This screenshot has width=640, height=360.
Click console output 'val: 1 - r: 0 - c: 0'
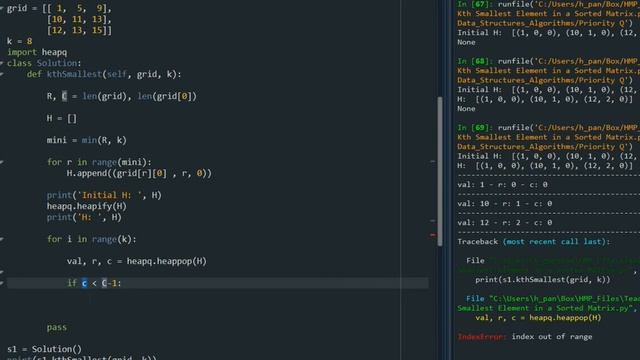click(x=502, y=185)
